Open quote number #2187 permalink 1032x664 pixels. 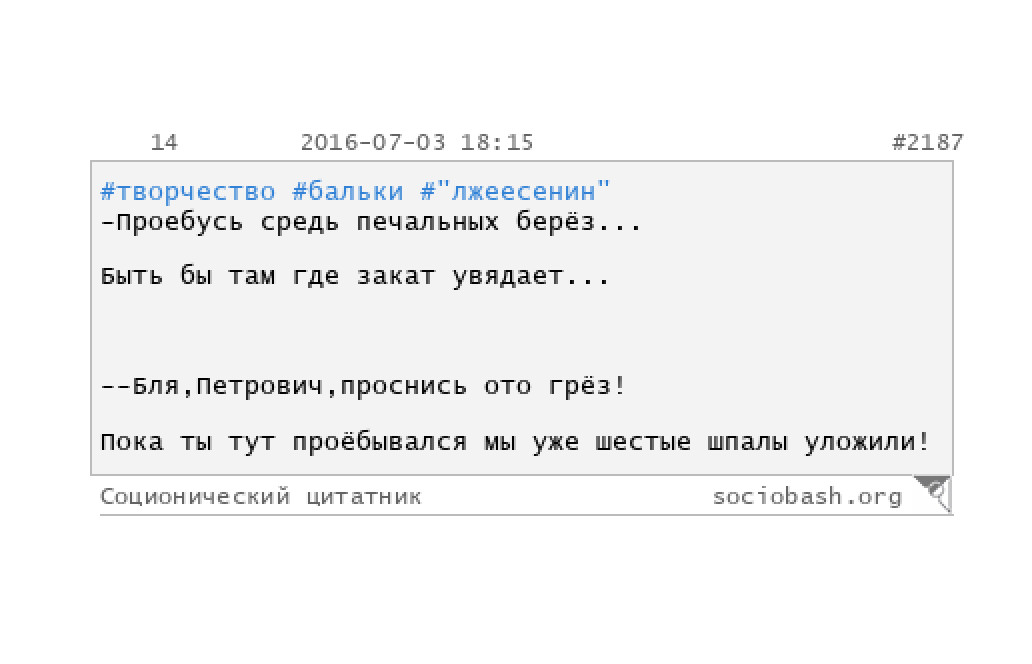pyautogui.click(x=927, y=142)
